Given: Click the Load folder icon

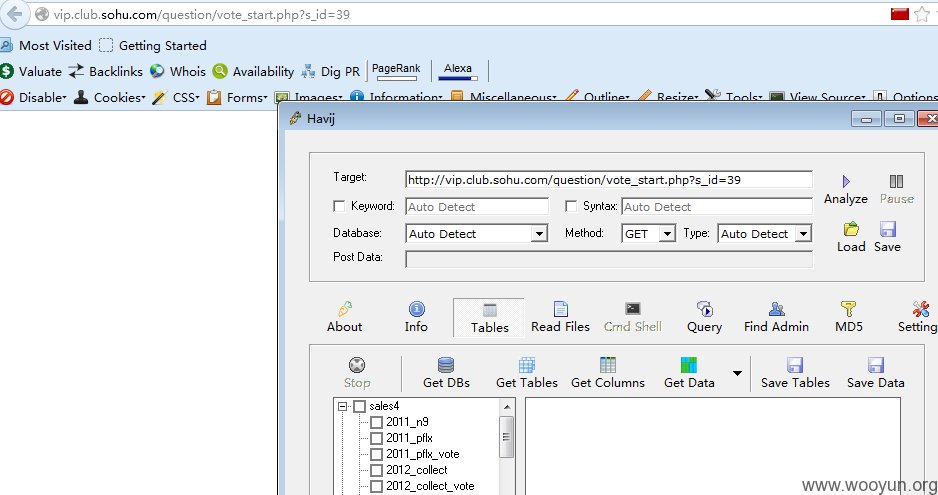Looking at the screenshot, I should pyautogui.click(x=851, y=229).
